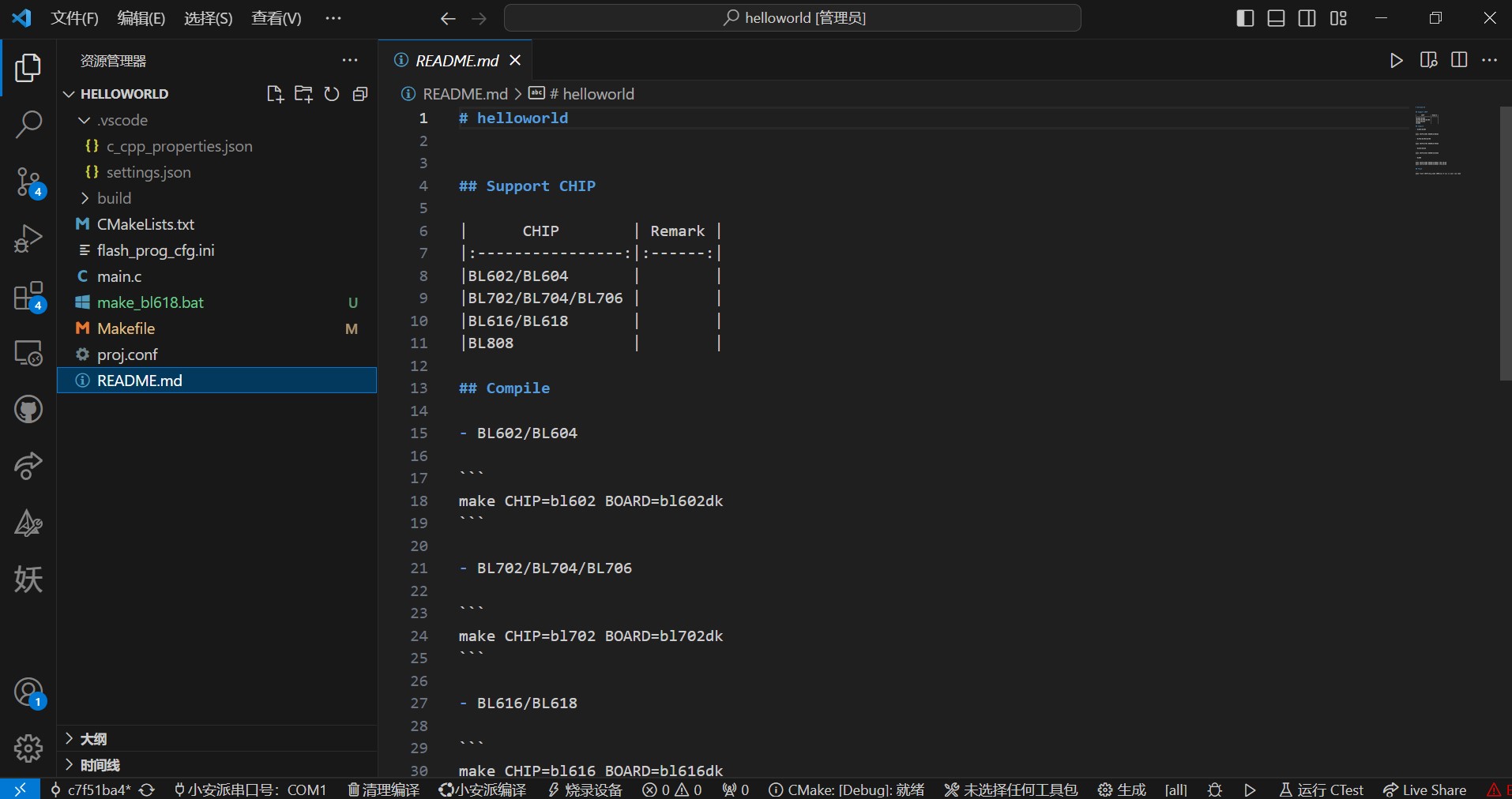Click the editor vertical scrollbar

pyautogui.click(x=1506, y=243)
